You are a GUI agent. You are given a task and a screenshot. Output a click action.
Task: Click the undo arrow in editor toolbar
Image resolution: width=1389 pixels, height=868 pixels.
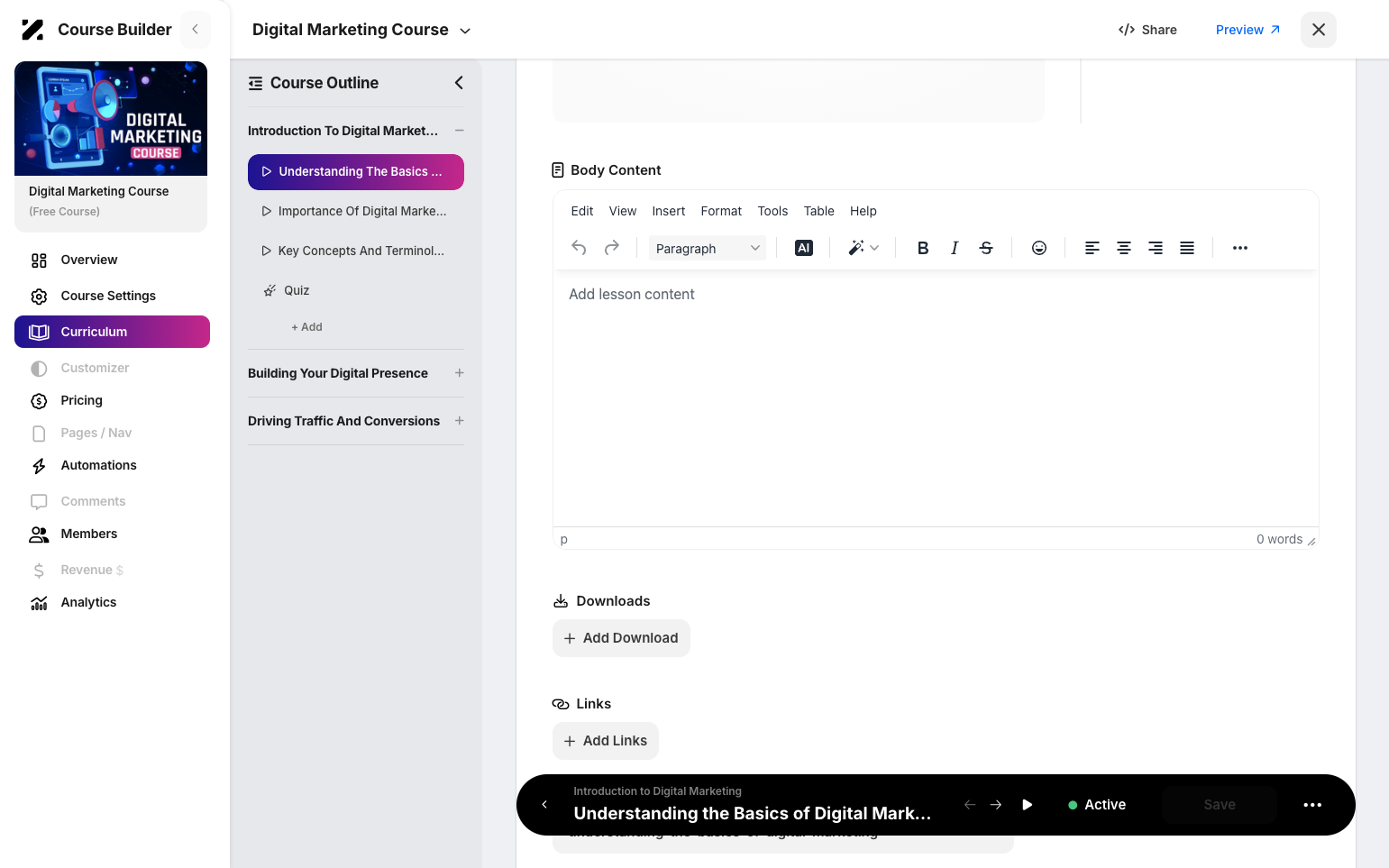(579, 248)
